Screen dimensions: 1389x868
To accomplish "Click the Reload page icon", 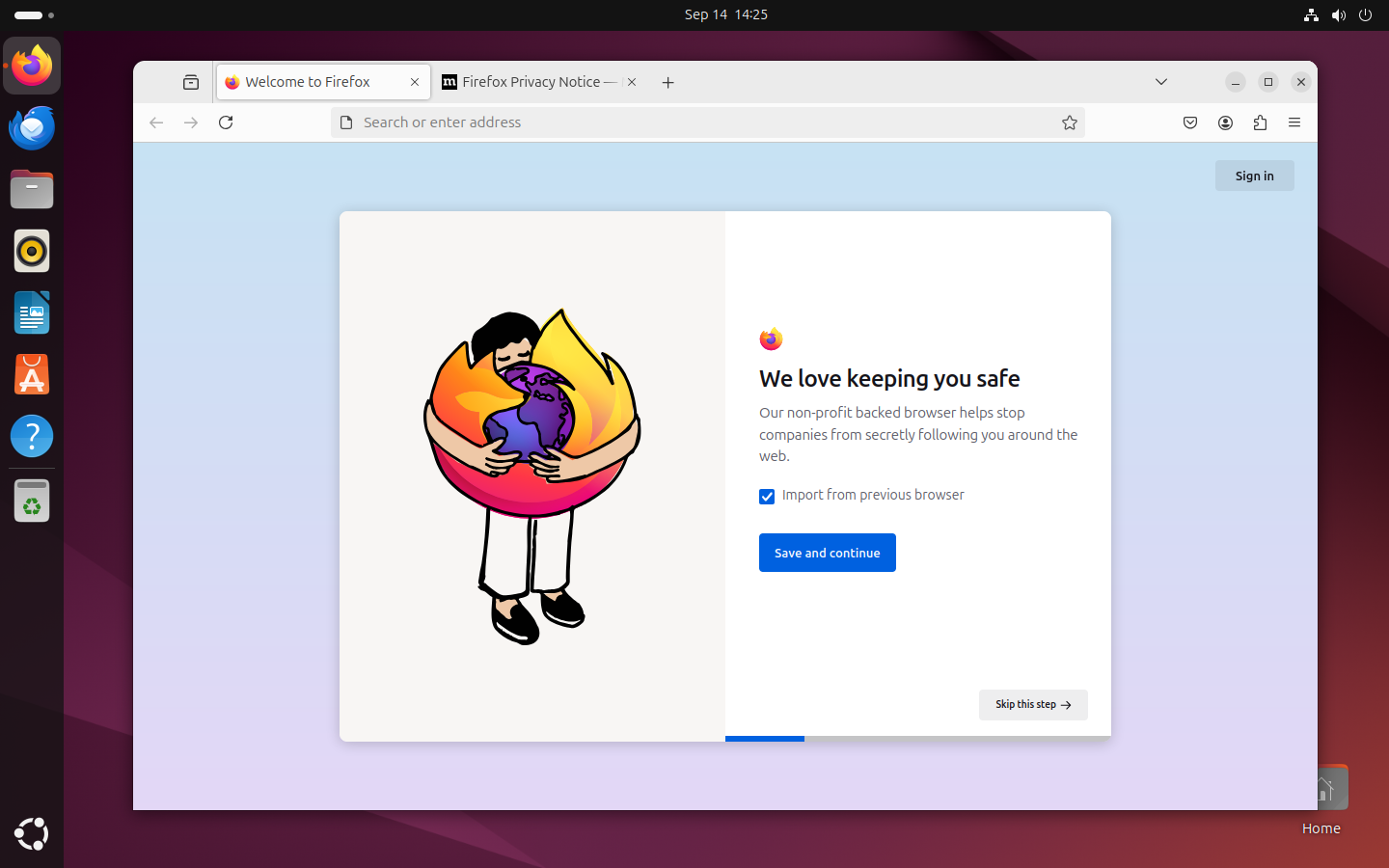I will (226, 122).
